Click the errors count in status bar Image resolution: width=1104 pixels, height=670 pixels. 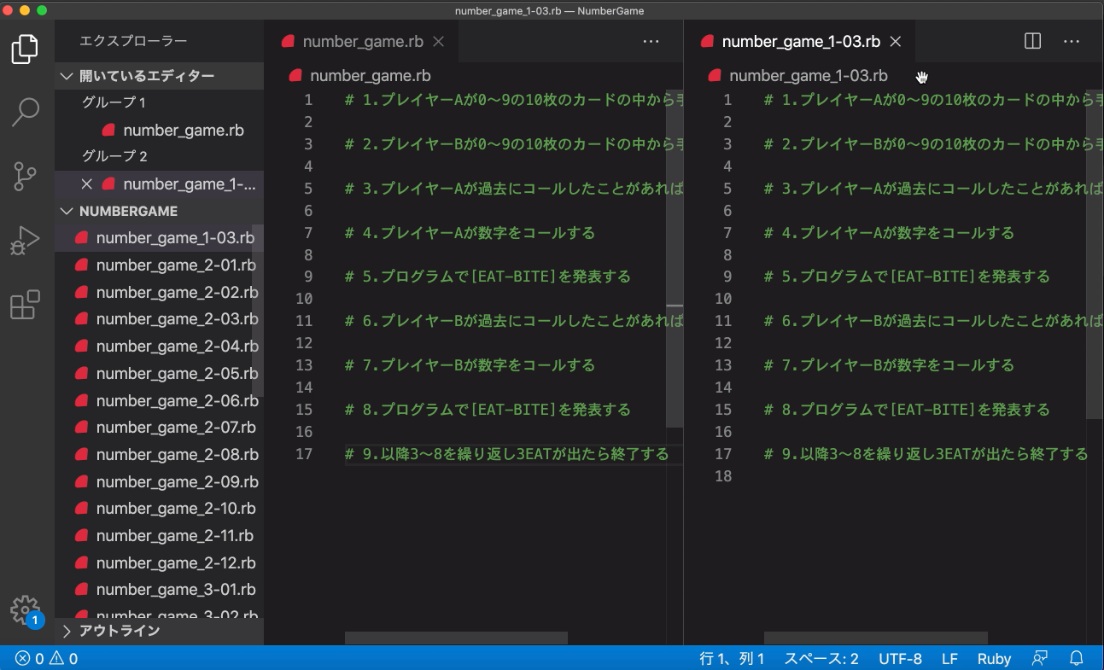click(30, 659)
